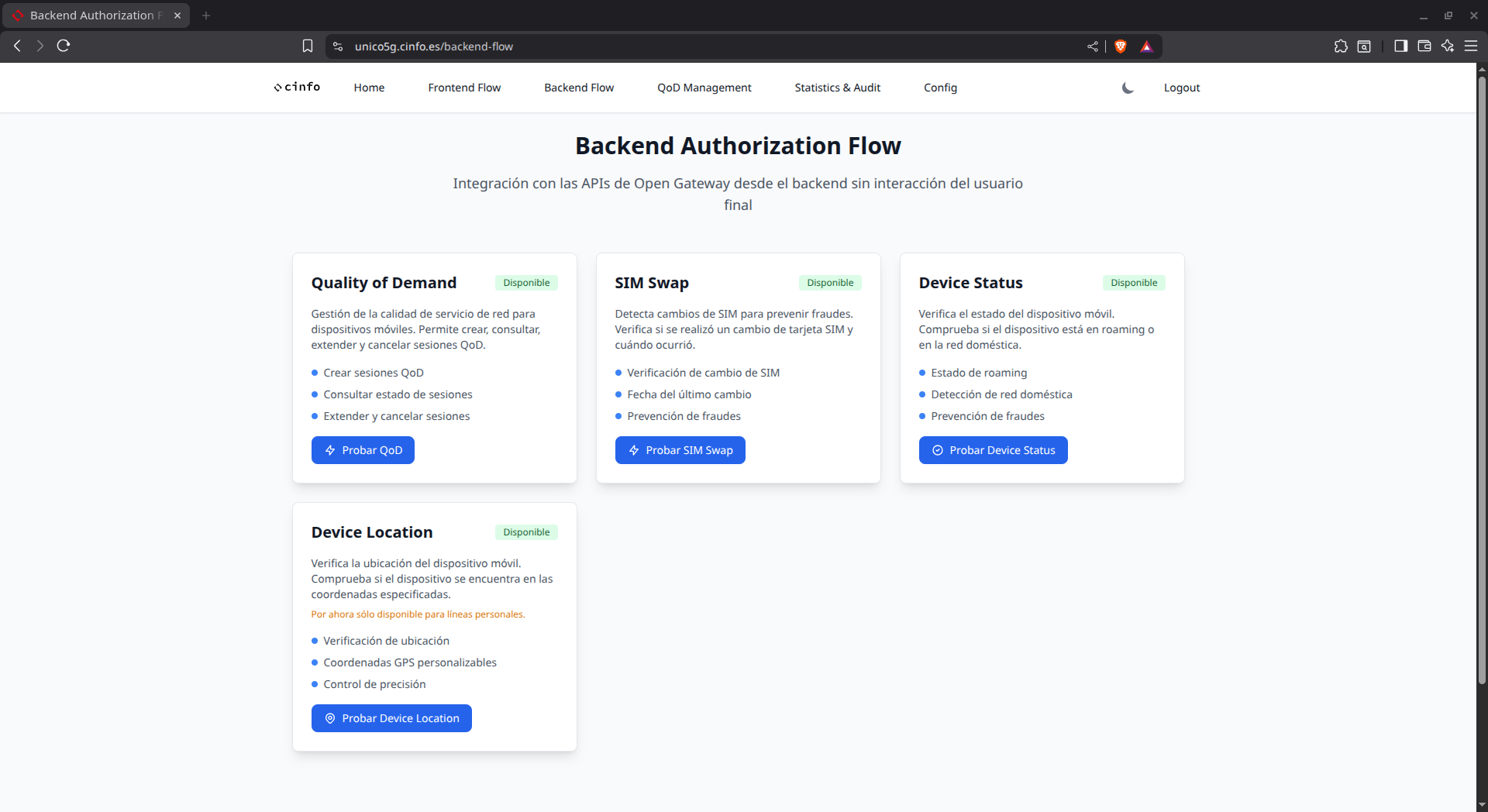Open the Brave Wallet icon

coord(1424,46)
